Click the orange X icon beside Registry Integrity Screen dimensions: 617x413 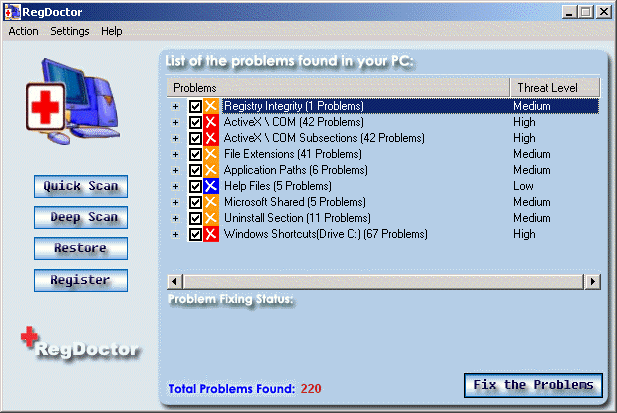tap(211, 106)
